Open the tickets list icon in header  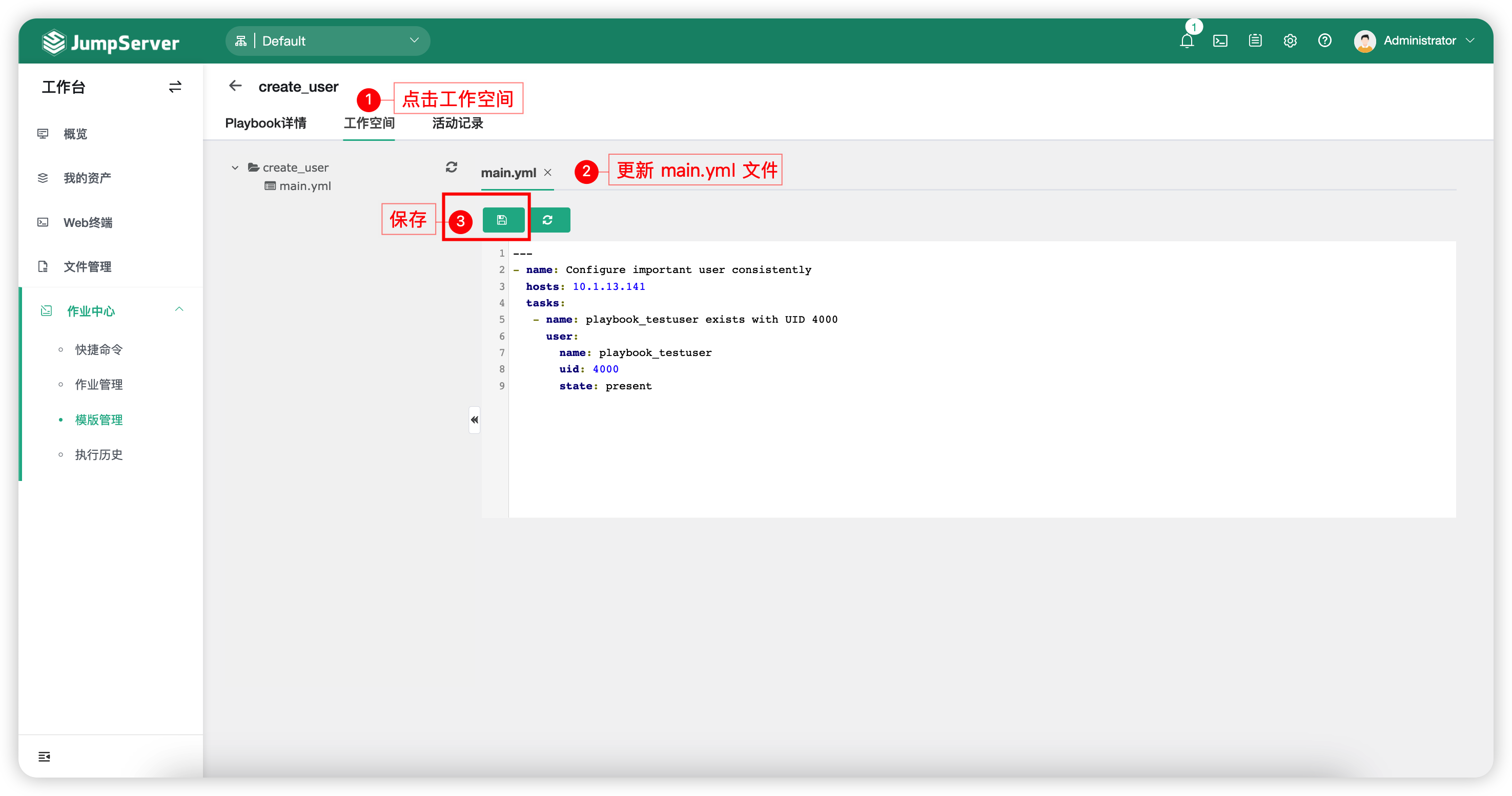tap(1255, 40)
